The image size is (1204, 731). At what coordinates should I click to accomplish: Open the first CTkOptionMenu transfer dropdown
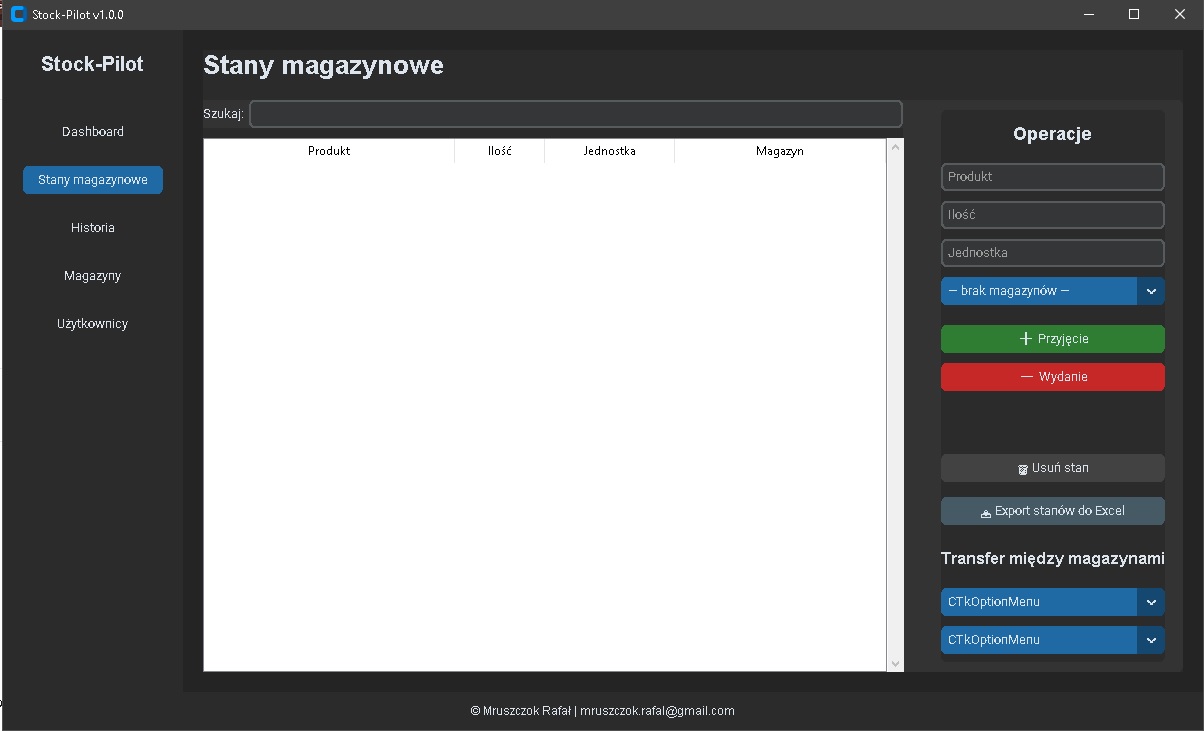click(1053, 602)
